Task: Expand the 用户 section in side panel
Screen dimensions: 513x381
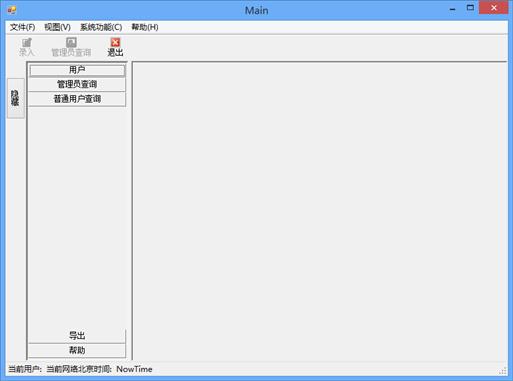Action: pyautogui.click(x=77, y=70)
